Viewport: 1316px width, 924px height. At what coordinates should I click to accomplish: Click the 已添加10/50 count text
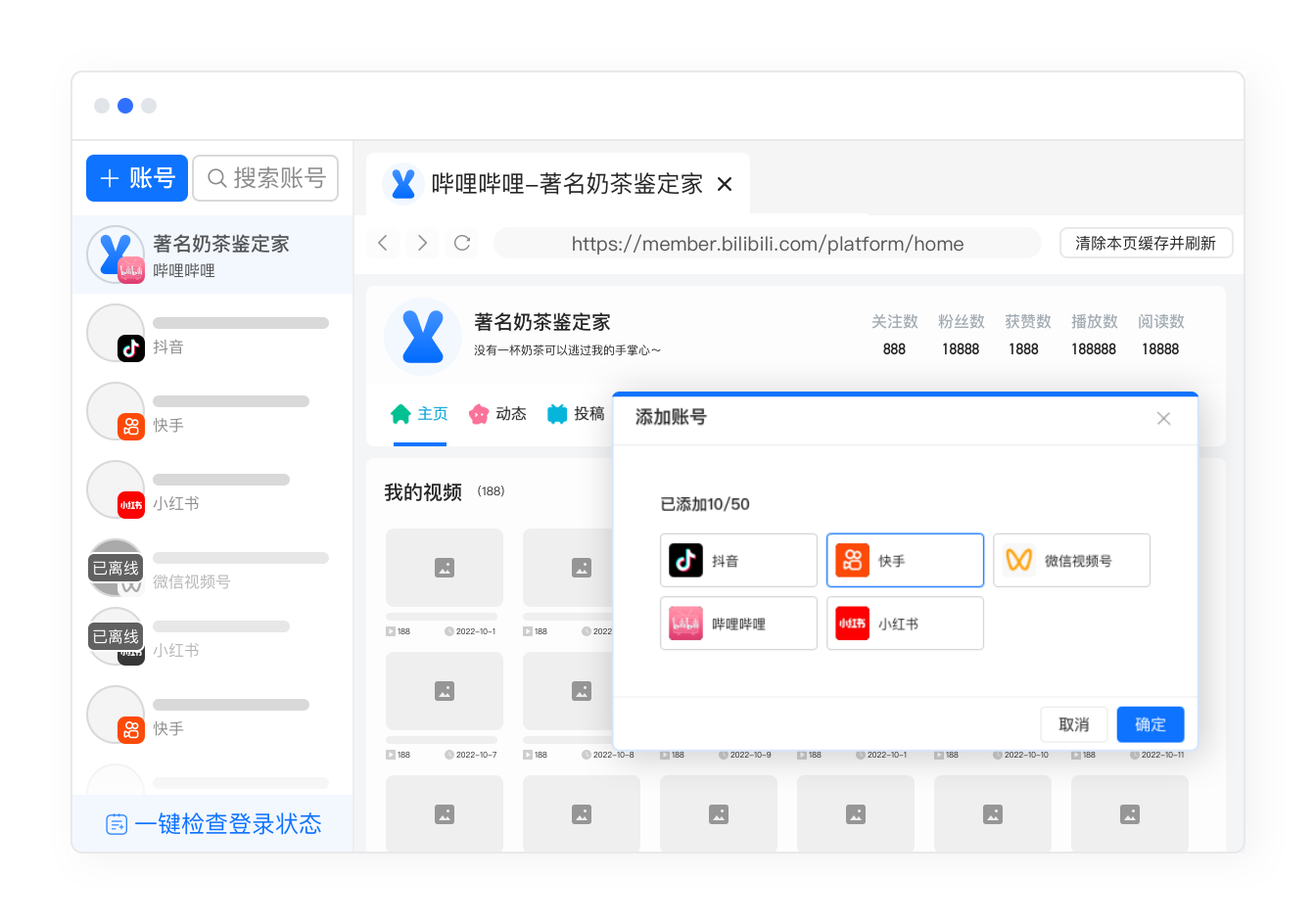click(705, 504)
